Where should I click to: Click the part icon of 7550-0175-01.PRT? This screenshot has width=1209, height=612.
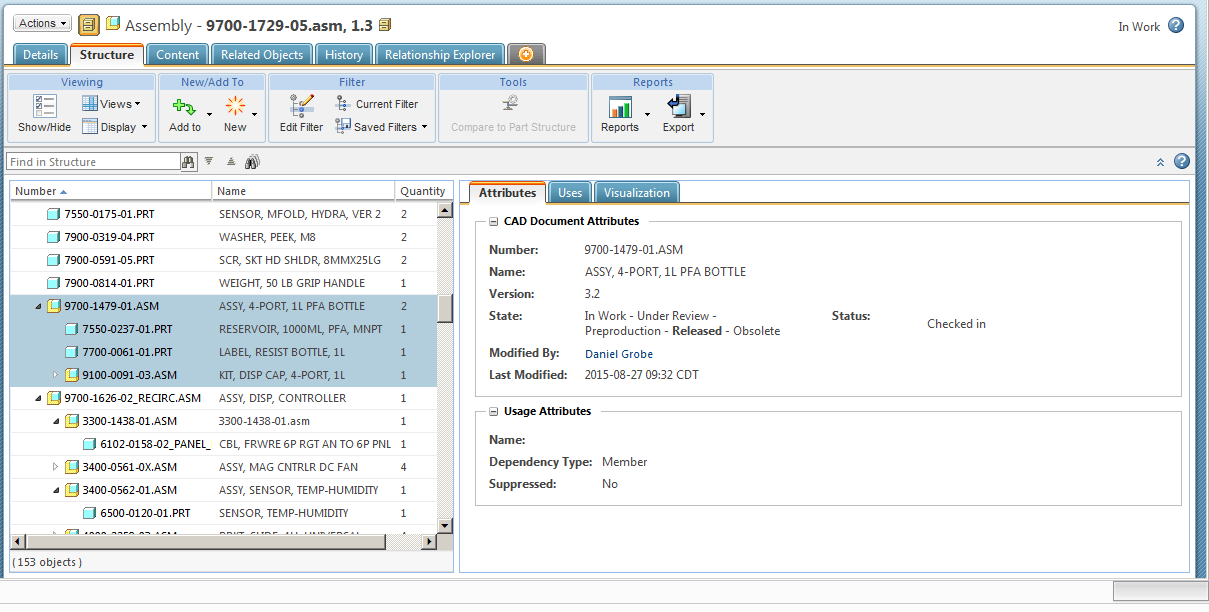(53, 214)
